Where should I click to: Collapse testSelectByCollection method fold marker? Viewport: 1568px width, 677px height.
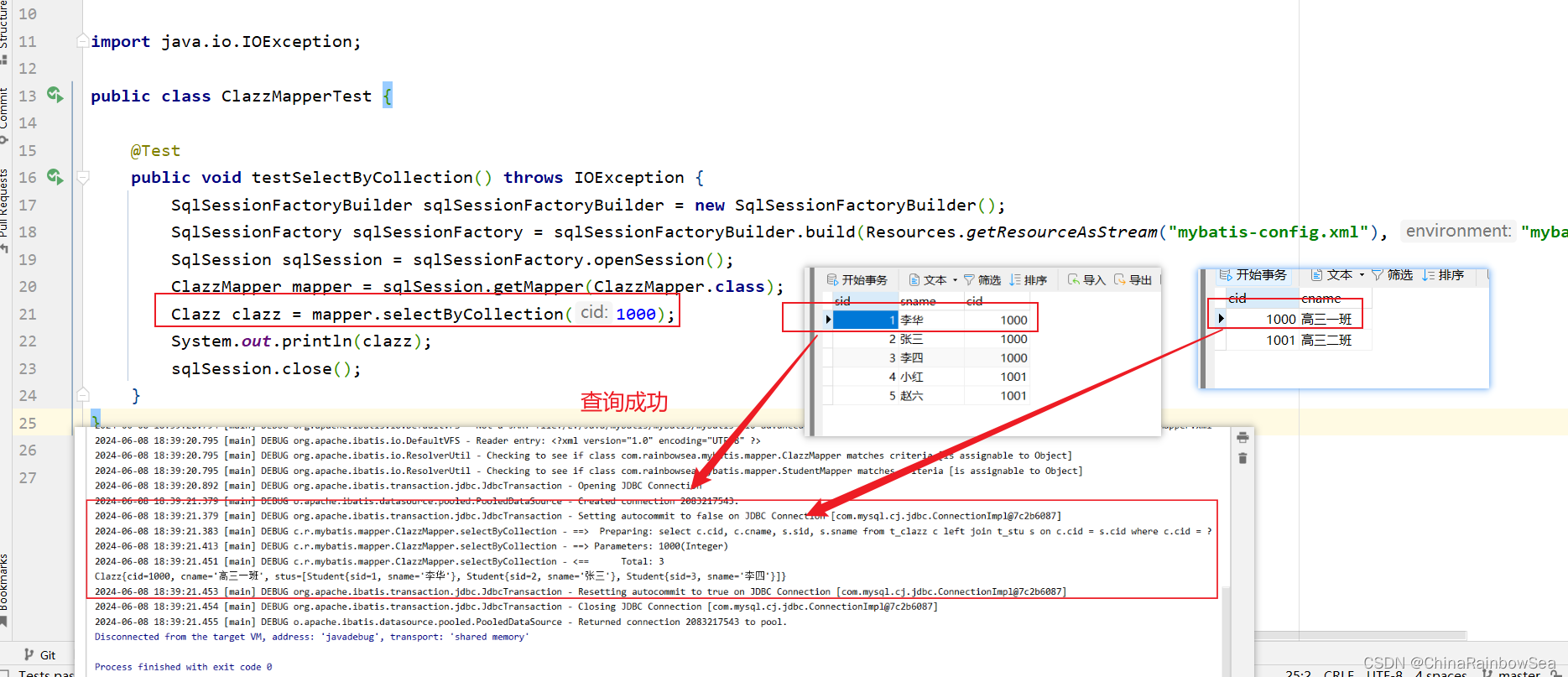(x=82, y=177)
